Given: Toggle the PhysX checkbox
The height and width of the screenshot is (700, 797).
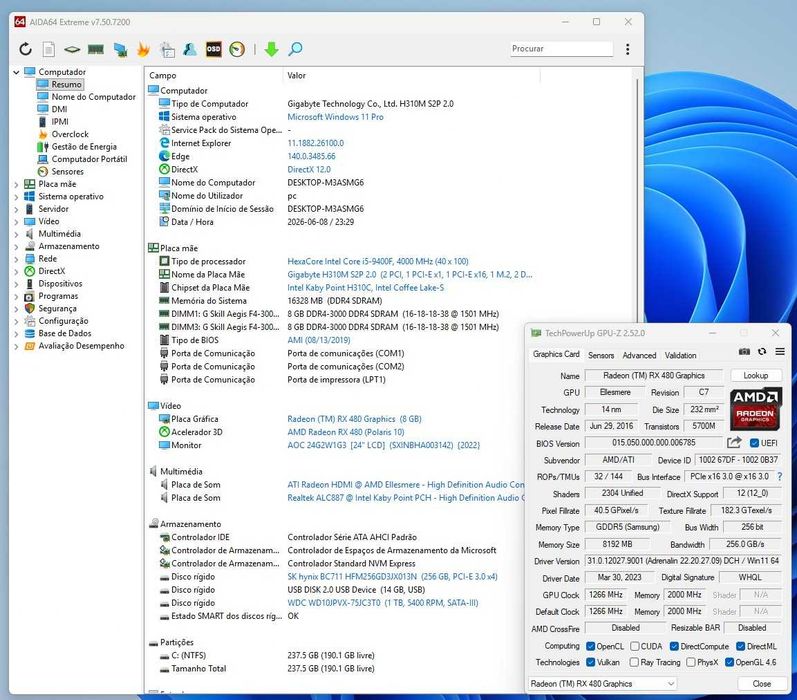Looking at the screenshot, I should coord(691,662).
